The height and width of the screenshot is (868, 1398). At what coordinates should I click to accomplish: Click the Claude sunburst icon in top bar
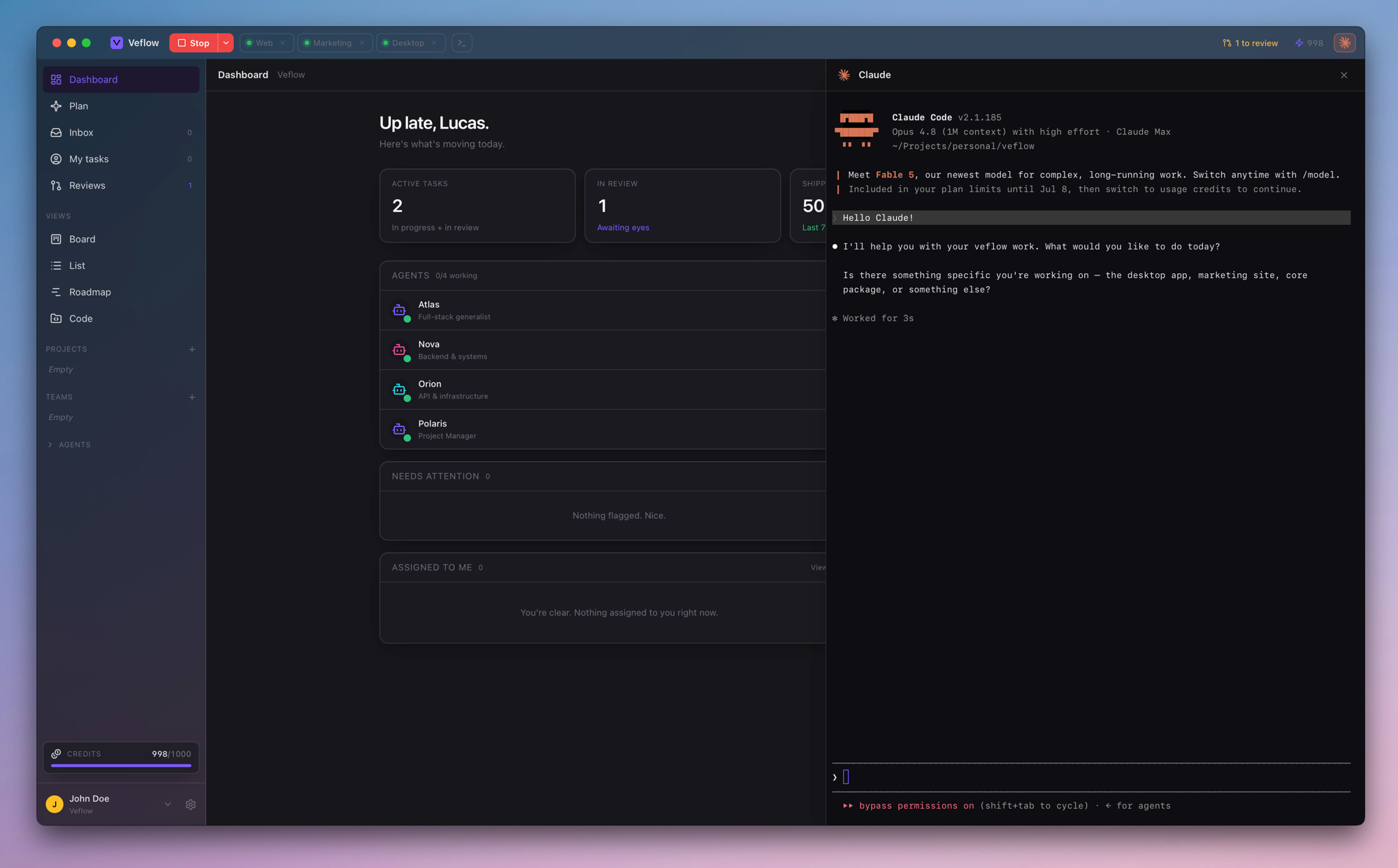tap(1344, 43)
